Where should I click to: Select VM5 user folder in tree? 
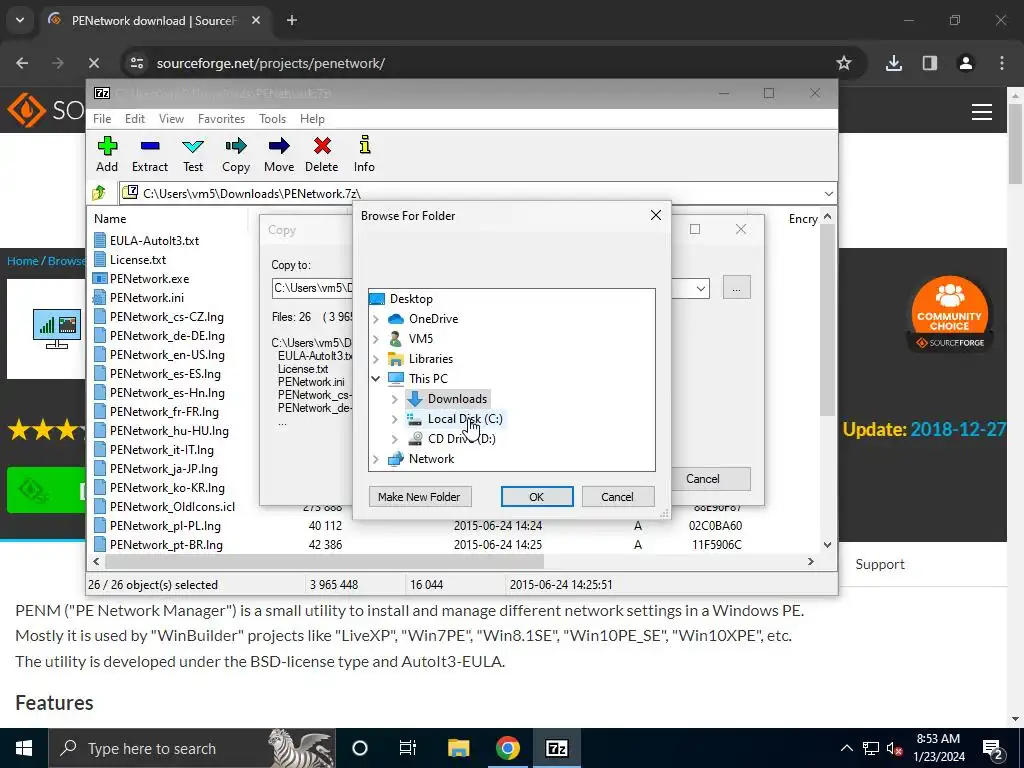pyautogui.click(x=410, y=338)
